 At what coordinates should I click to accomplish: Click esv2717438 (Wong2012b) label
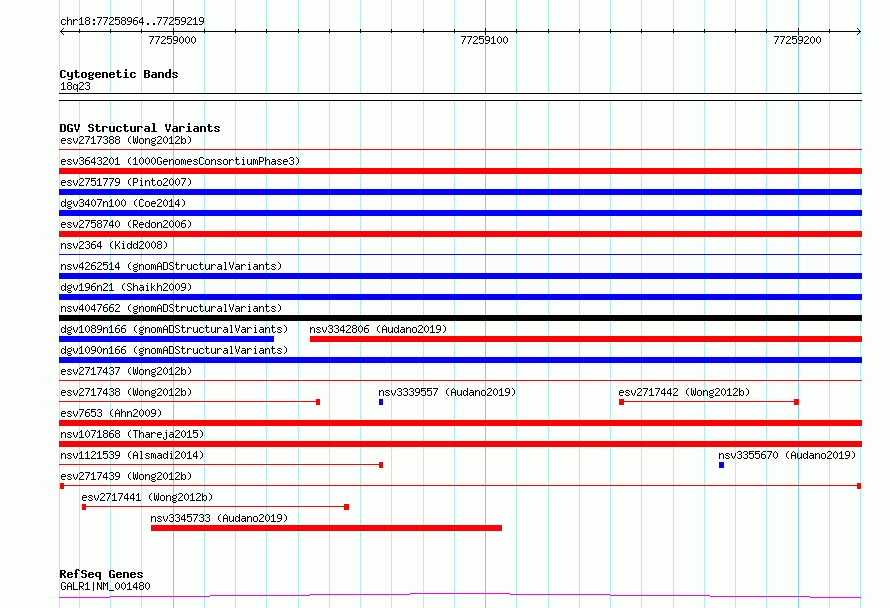tap(126, 392)
